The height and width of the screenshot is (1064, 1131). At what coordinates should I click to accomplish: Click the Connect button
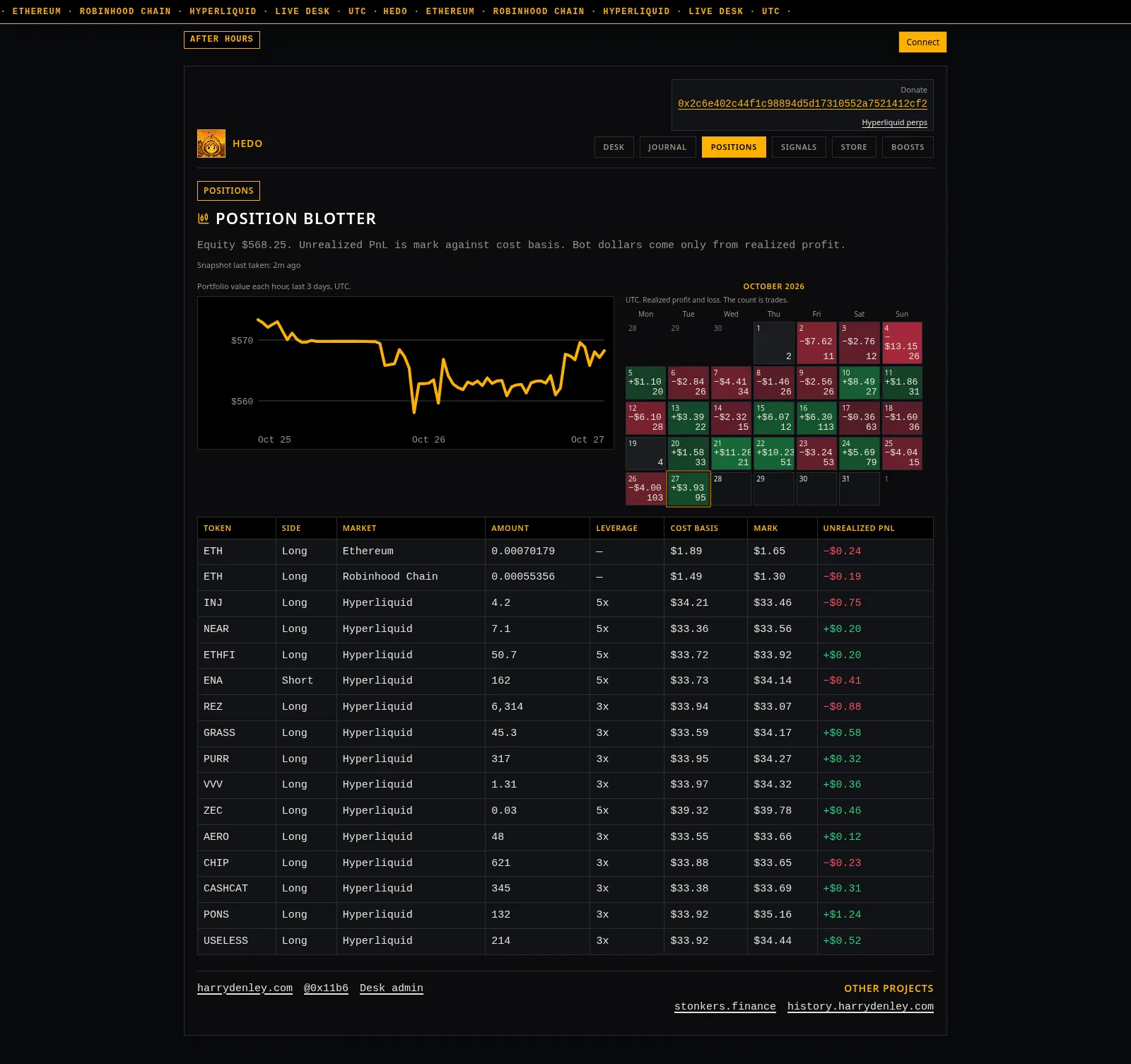tap(922, 42)
